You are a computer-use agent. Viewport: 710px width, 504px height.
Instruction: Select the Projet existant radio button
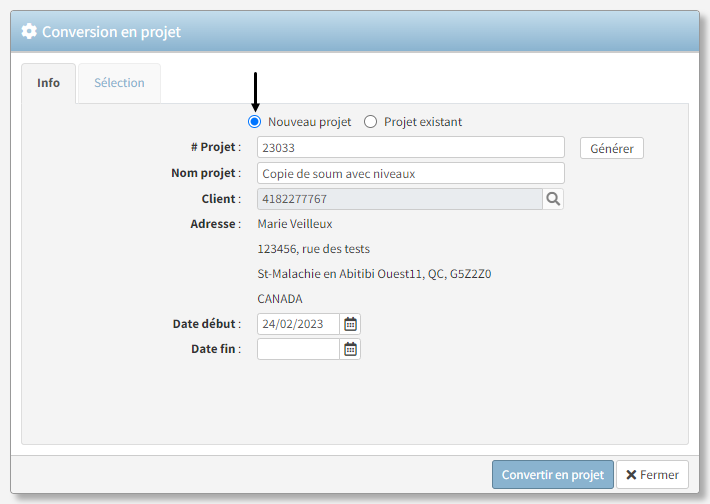point(370,122)
